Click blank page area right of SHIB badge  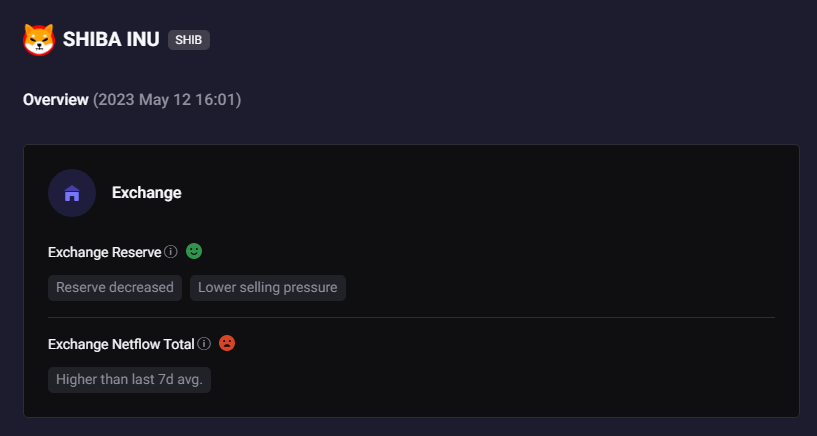click(500, 40)
